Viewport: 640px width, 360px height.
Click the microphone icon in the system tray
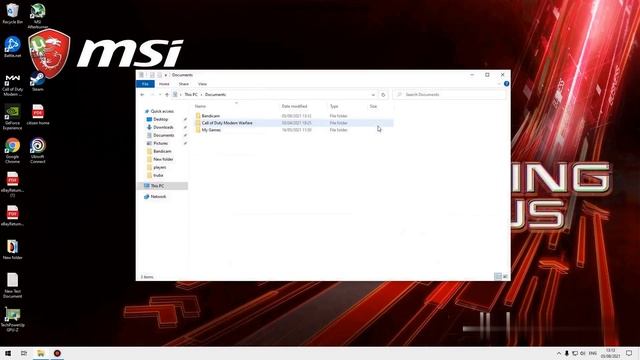(567, 353)
